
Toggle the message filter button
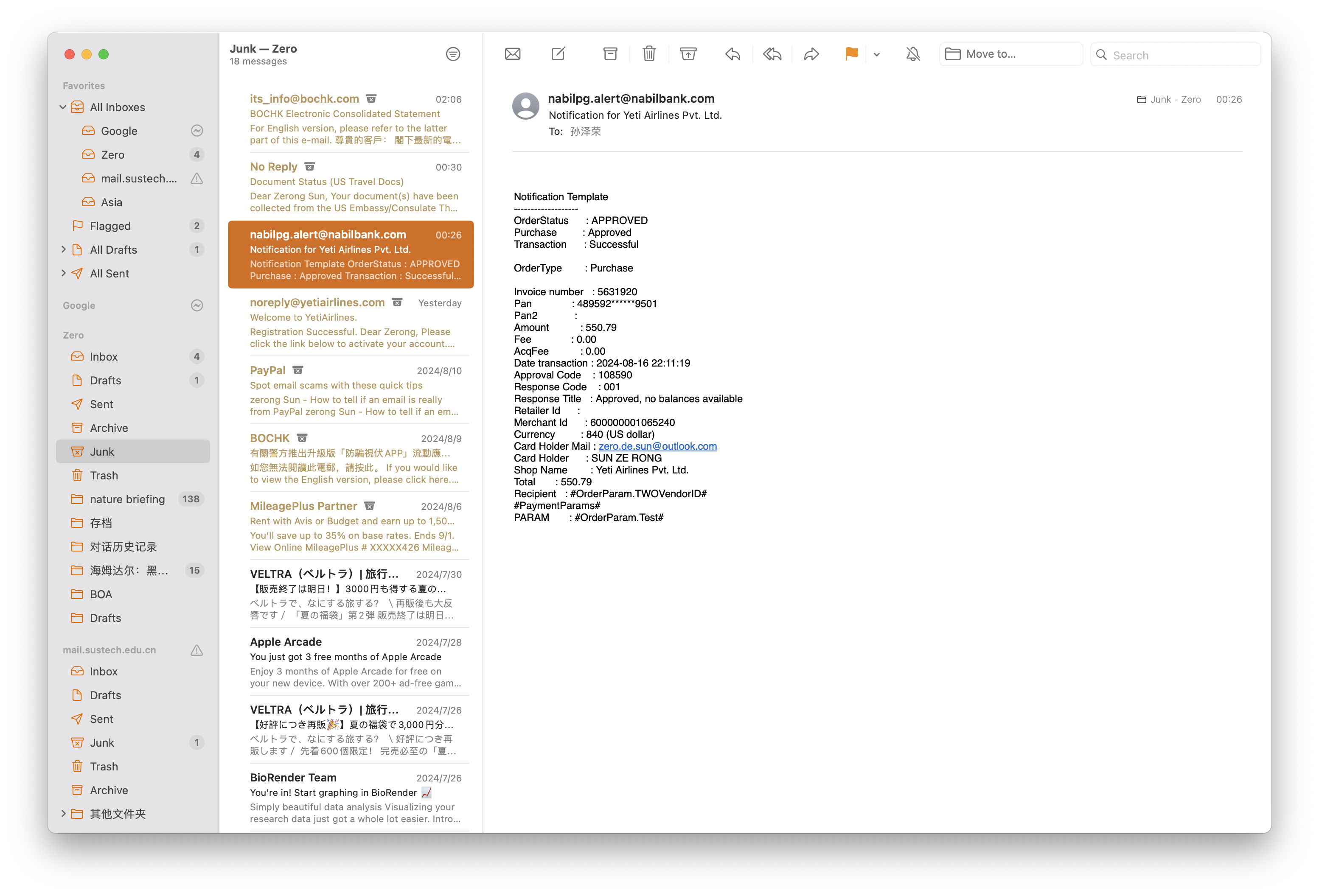tap(452, 54)
